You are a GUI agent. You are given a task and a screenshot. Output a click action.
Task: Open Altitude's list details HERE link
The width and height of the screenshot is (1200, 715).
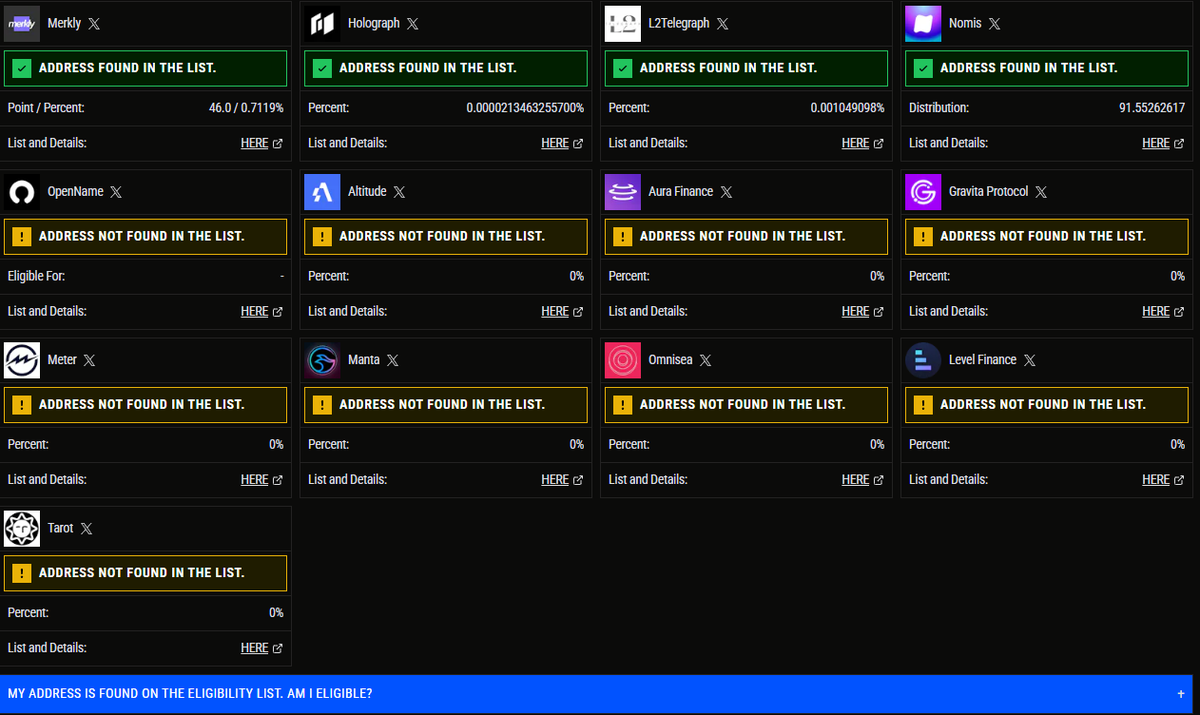(x=562, y=311)
